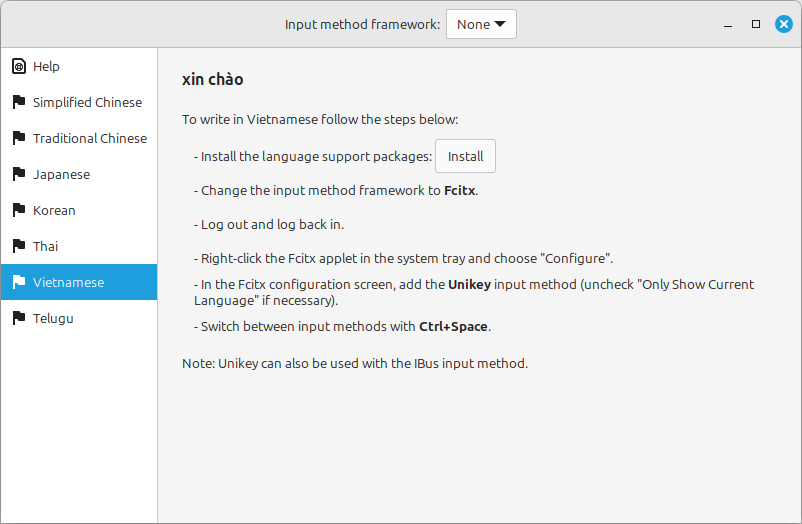
Task: Click the flag icon next to Japanese
Action: coord(19,174)
